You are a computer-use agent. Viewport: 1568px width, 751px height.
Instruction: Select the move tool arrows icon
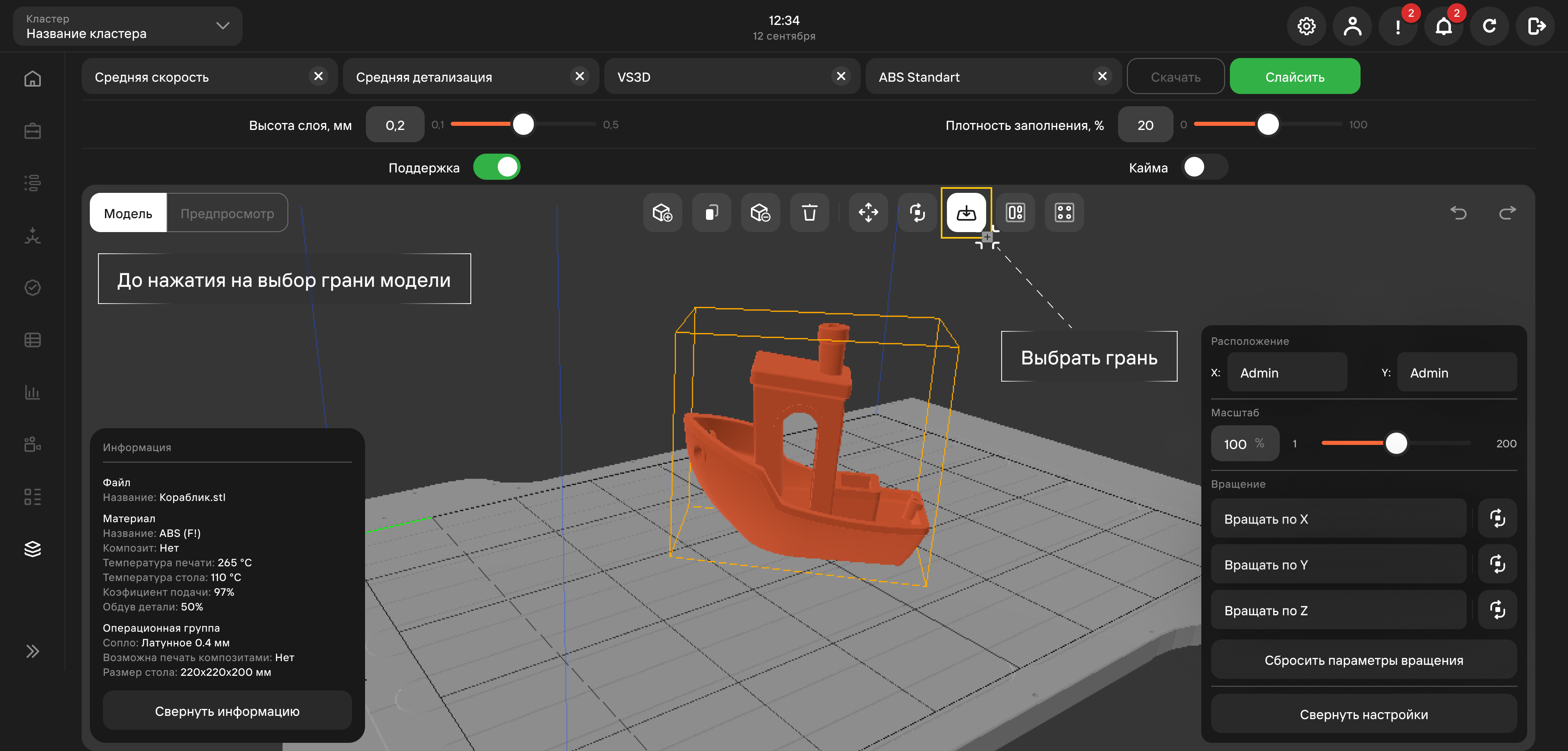[869, 212]
